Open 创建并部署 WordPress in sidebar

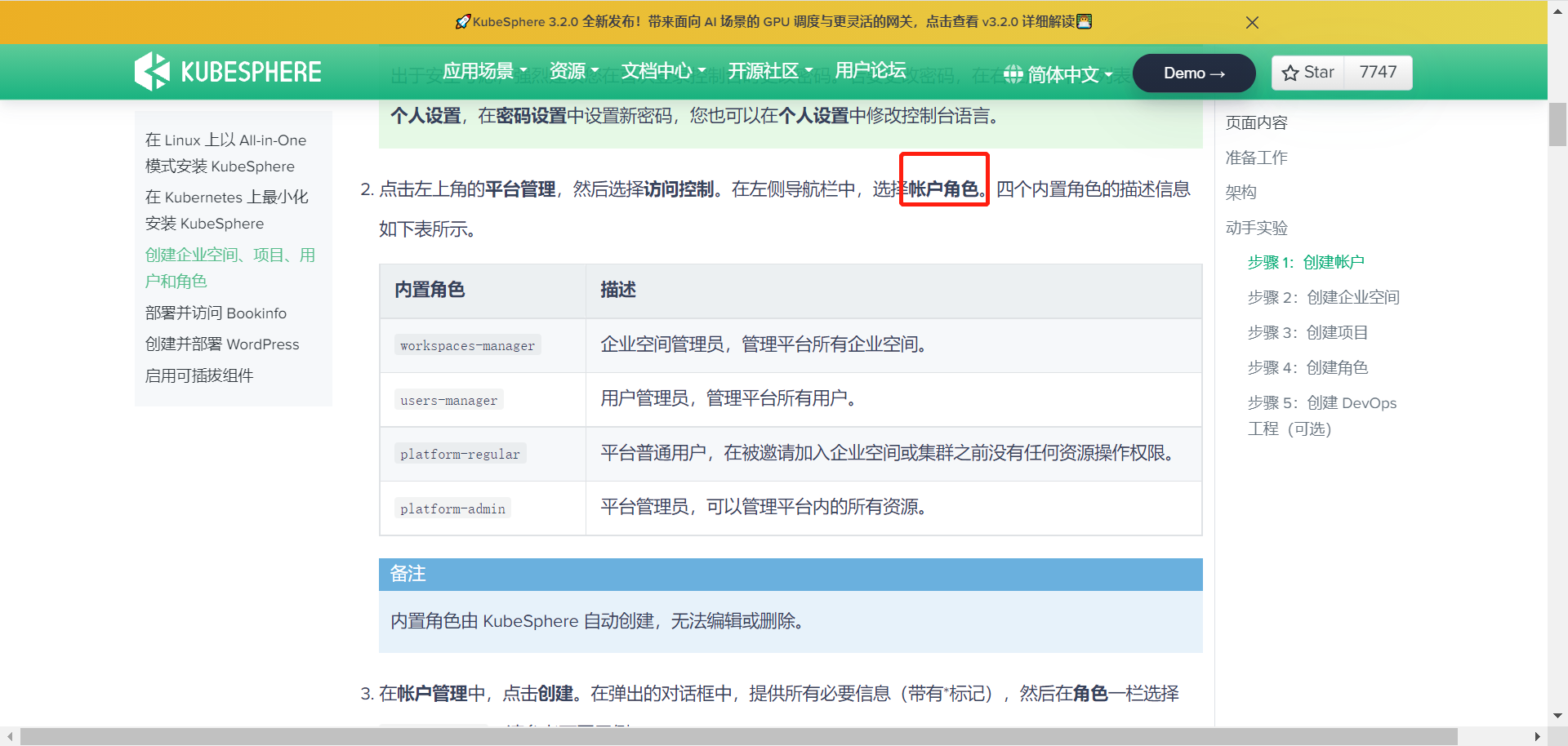pos(222,344)
